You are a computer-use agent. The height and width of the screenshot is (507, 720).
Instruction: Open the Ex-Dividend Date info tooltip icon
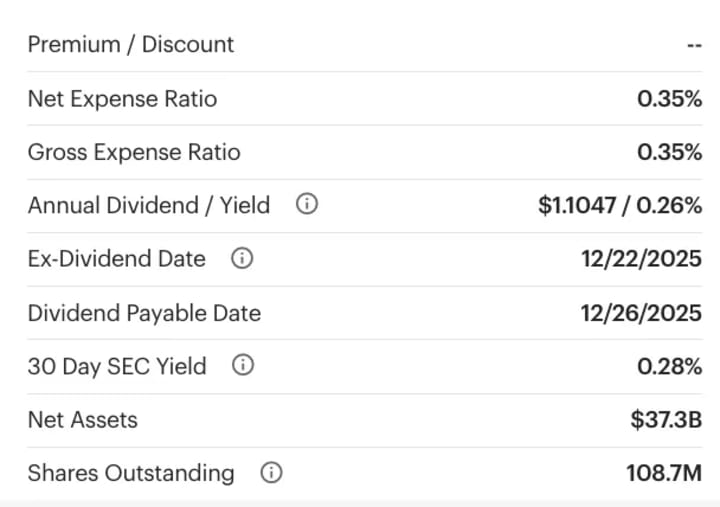click(241, 259)
